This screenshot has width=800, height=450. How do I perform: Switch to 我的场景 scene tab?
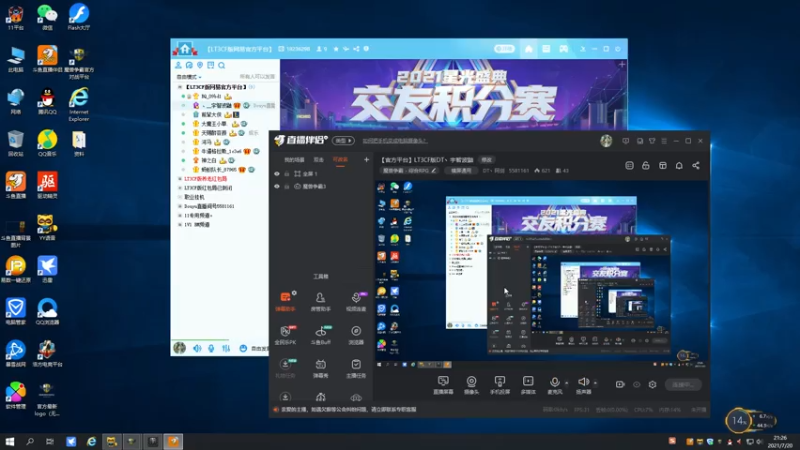click(x=294, y=160)
